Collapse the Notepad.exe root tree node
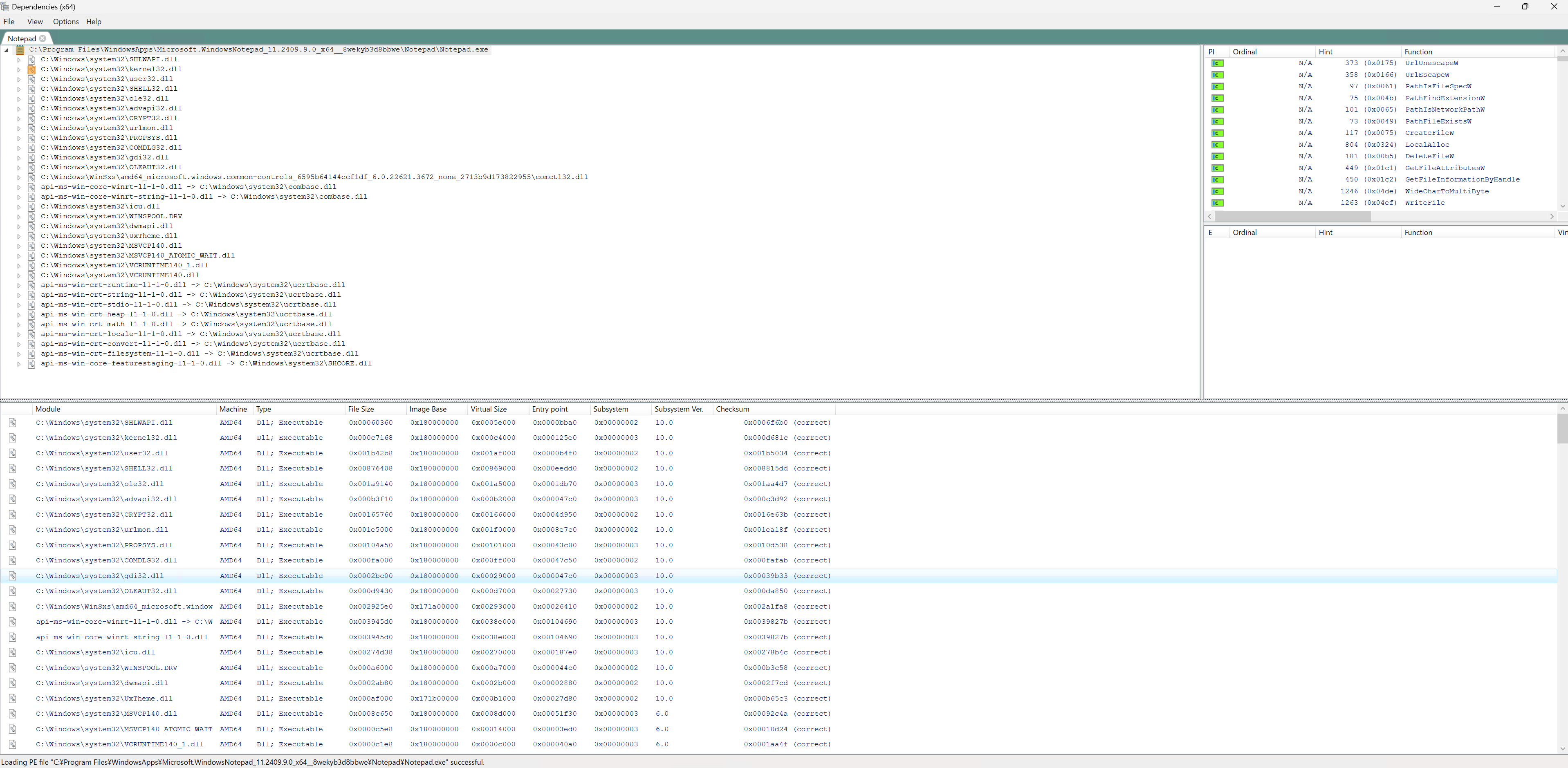Viewport: 1568px width, 768px height. 7,50
